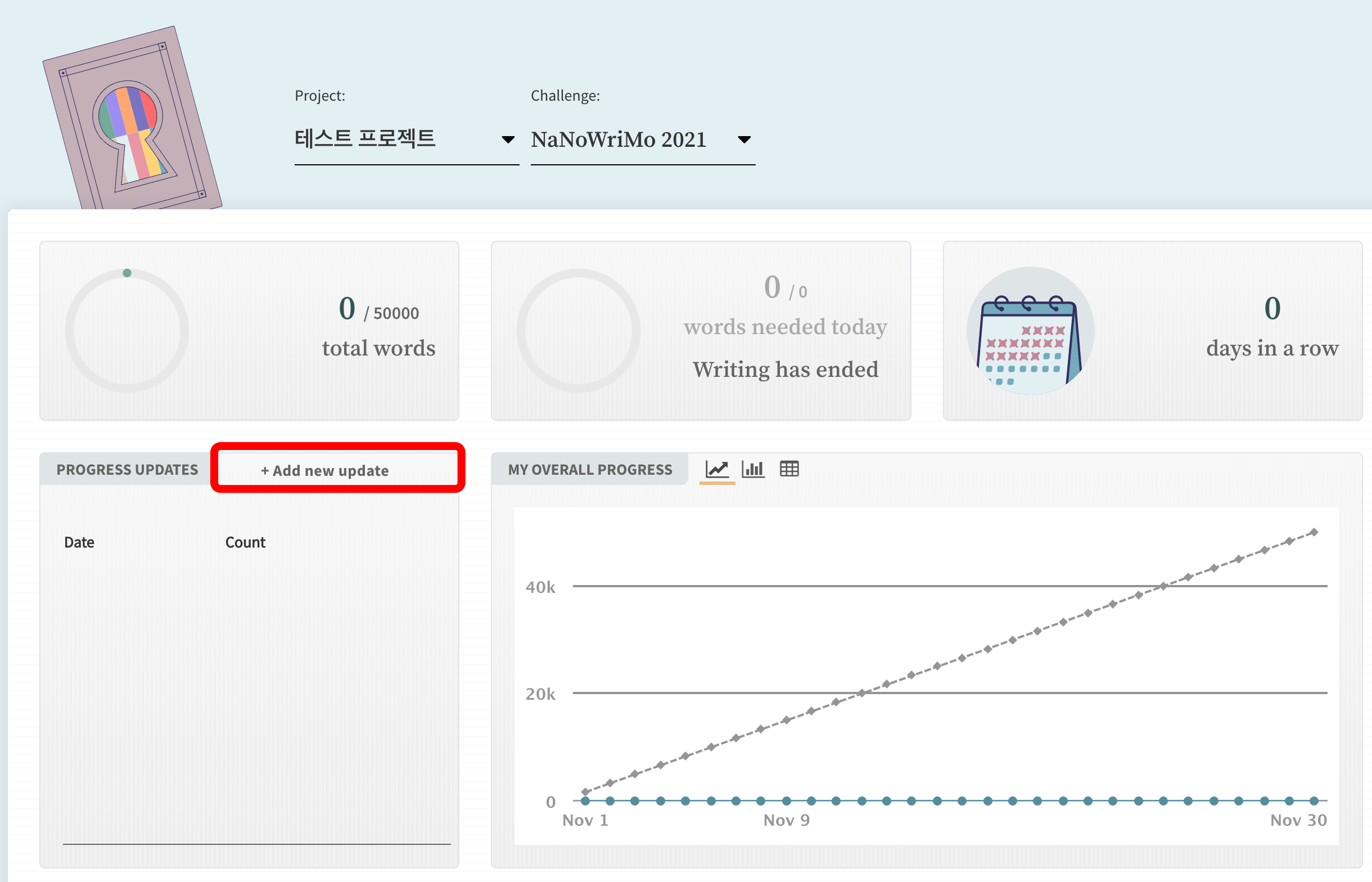Click the Nov 30 target data point
This screenshot has width=1372, height=882.
pyautogui.click(x=1314, y=533)
